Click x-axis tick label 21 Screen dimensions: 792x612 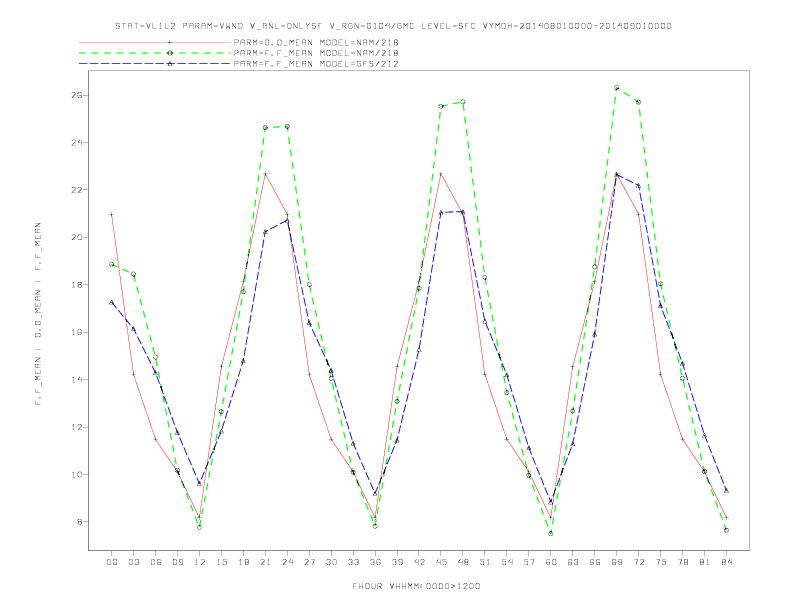[265, 562]
